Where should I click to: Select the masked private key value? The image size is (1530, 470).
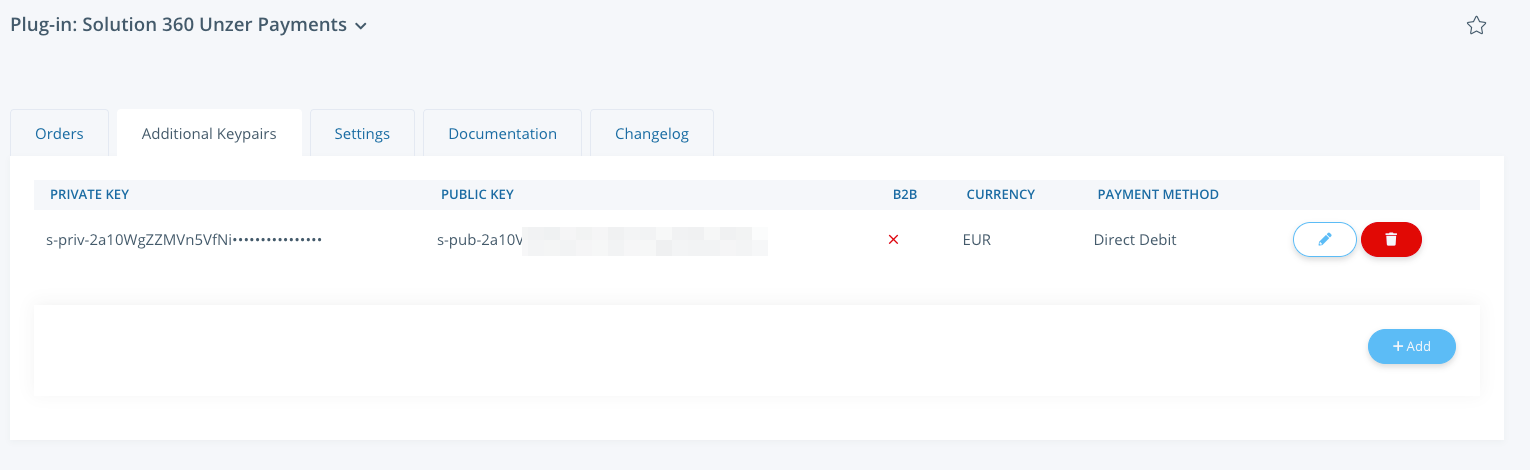point(184,240)
